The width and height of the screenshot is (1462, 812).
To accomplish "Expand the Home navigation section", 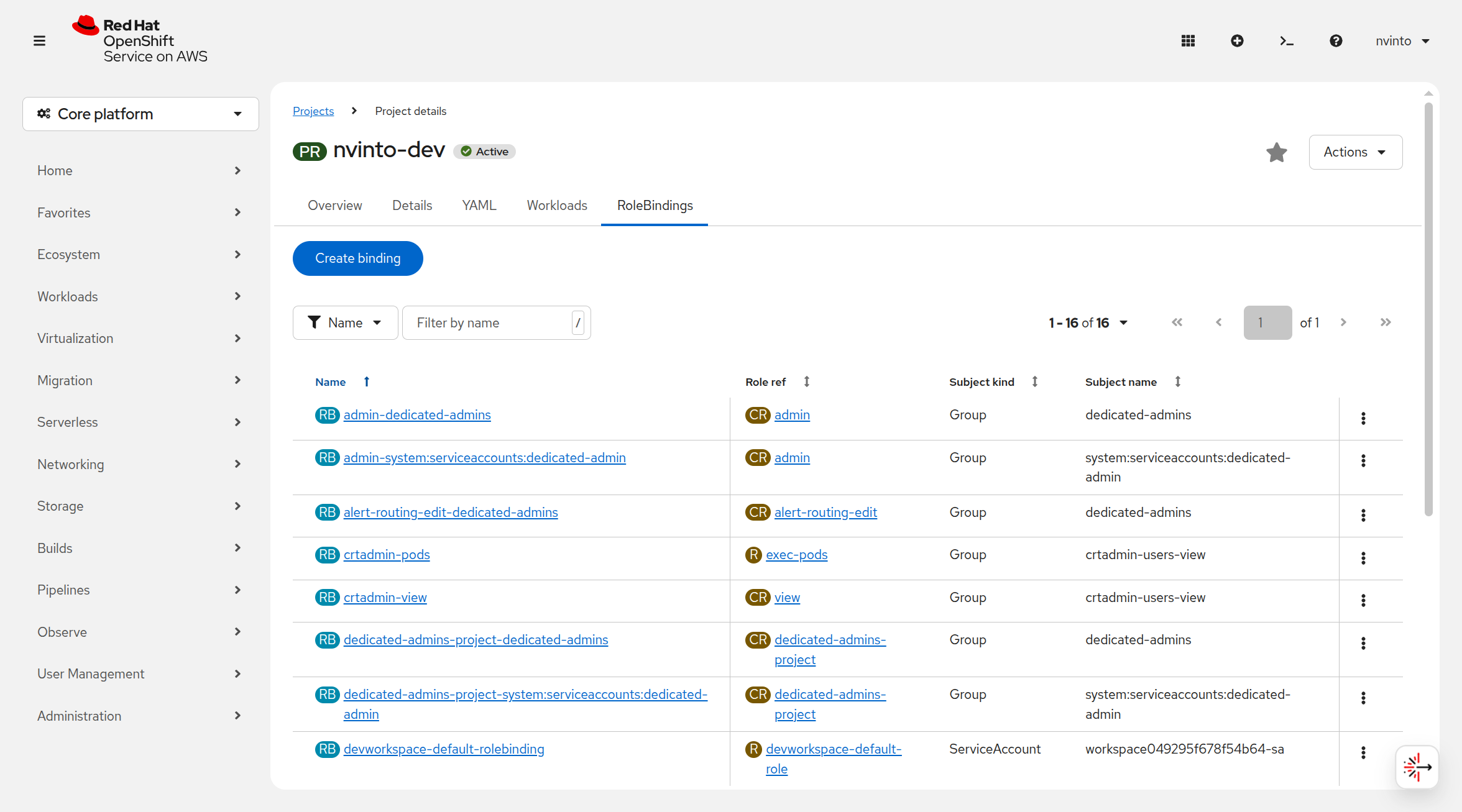I will pos(140,170).
